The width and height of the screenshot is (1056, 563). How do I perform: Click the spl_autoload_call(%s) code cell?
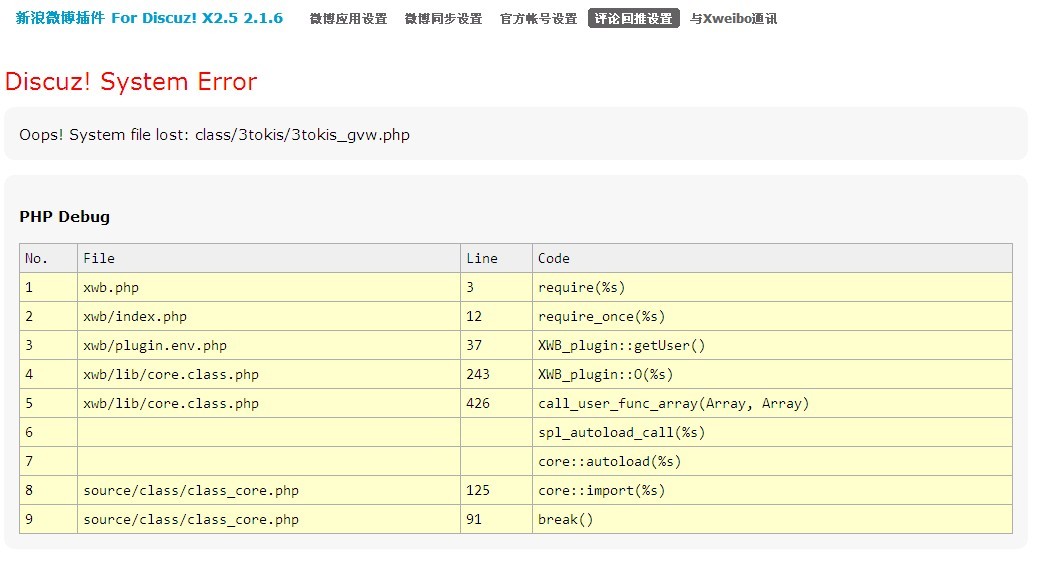[x=772, y=432]
